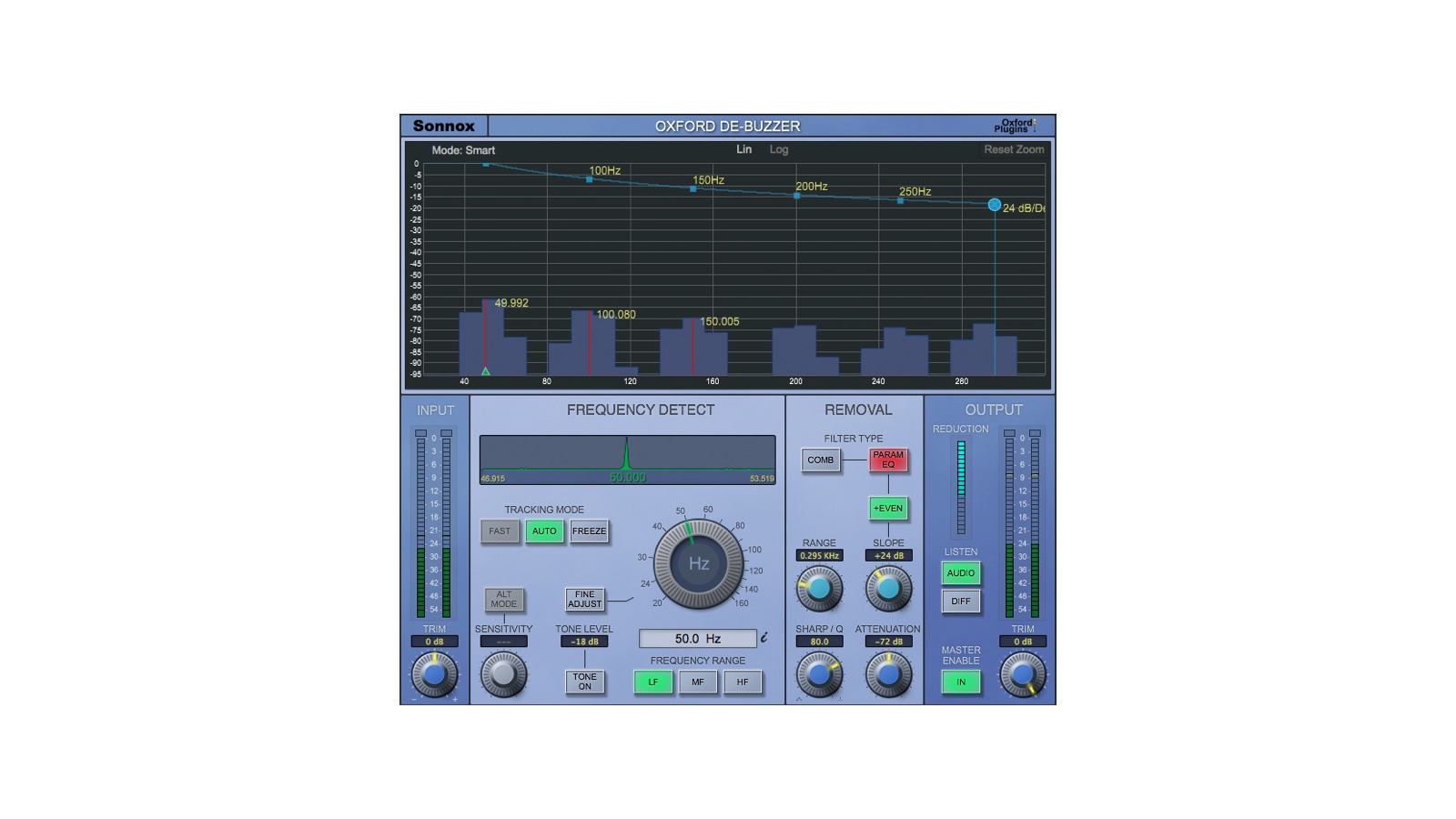Screen dimensions: 1456x819
Task: Click the input TRIM 0 dB value box
Action: pos(434,642)
